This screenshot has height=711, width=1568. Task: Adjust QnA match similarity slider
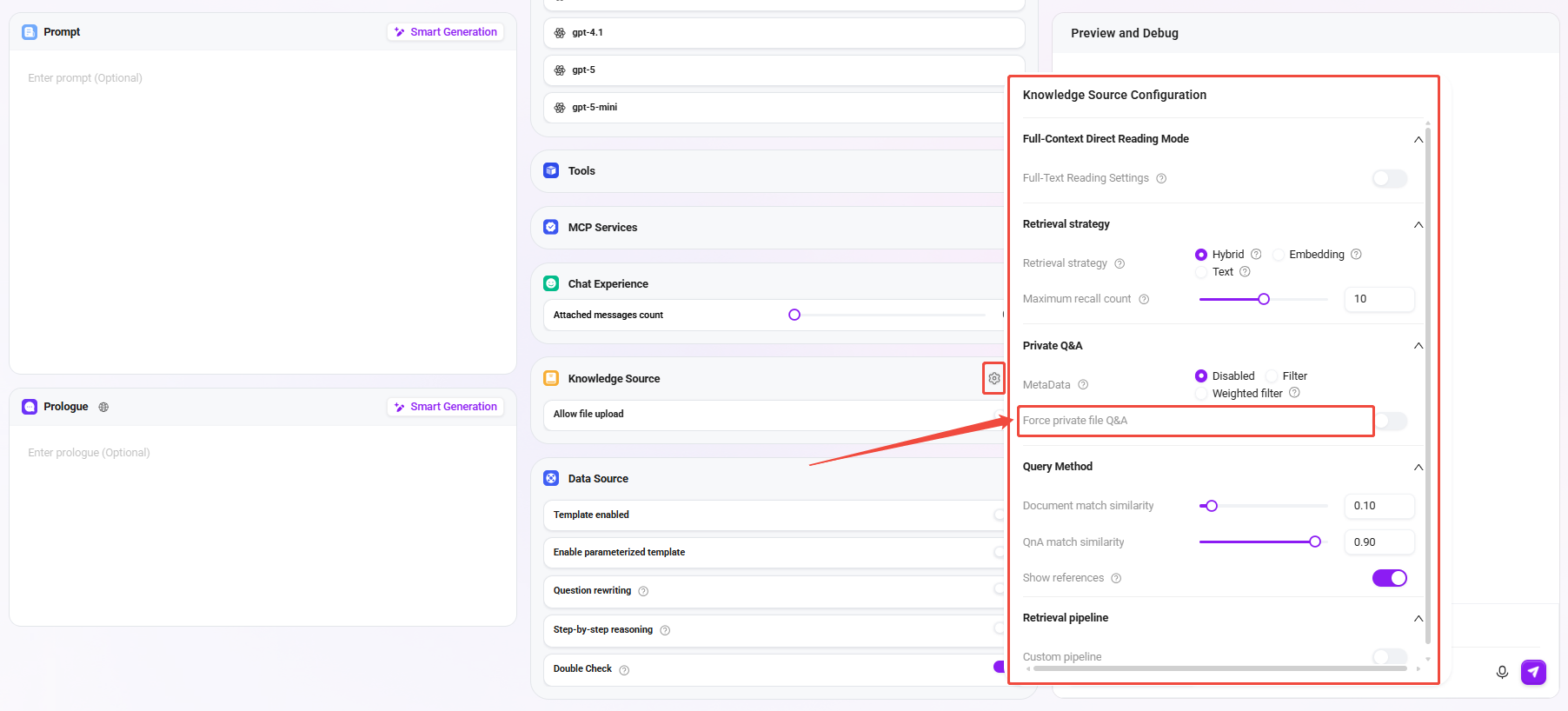coord(1315,542)
